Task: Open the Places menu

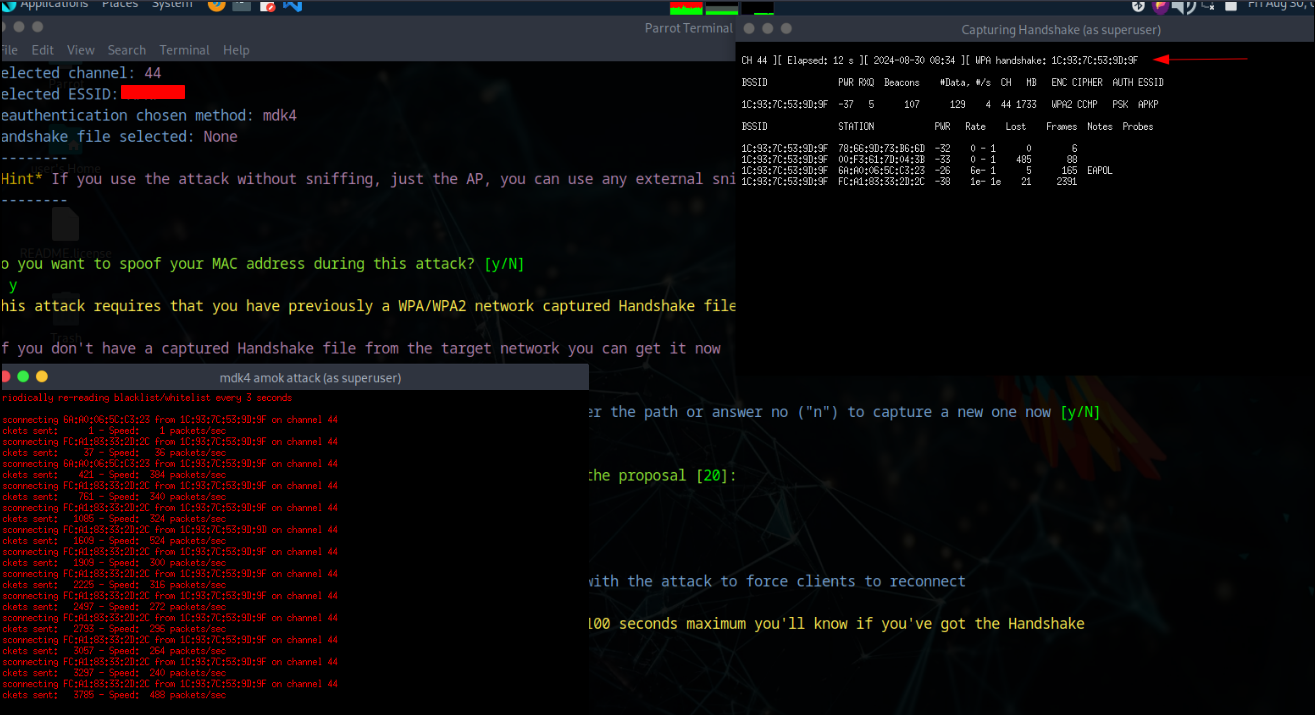Action: 120,5
